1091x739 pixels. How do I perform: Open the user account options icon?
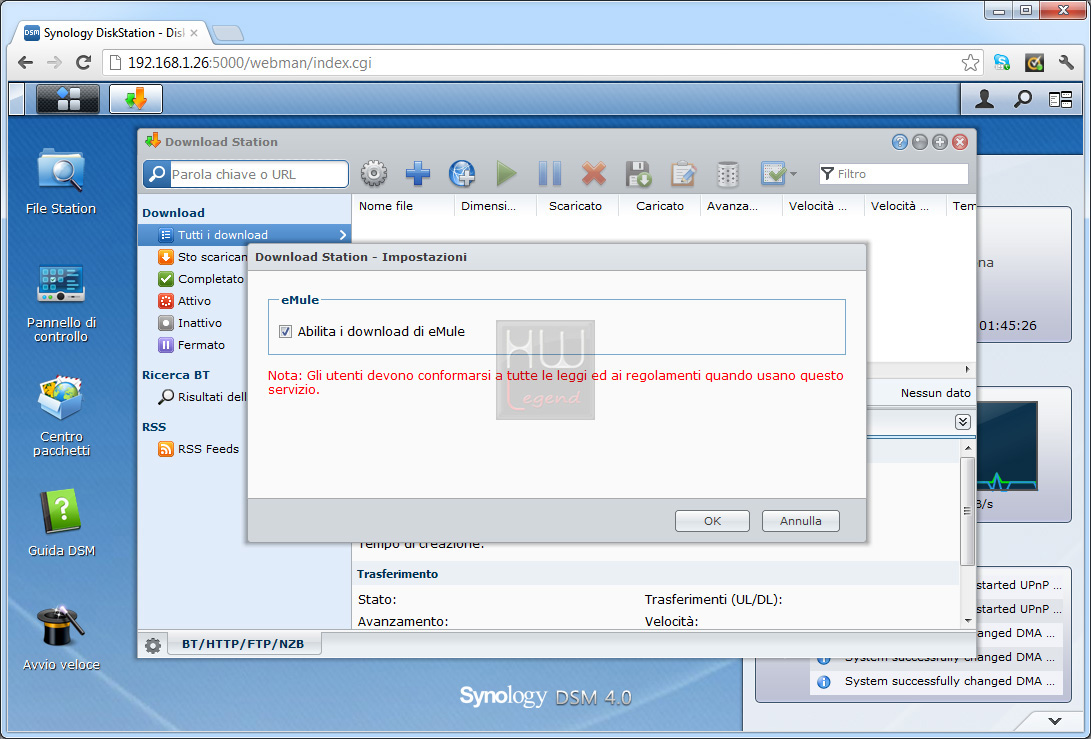(x=984, y=99)
